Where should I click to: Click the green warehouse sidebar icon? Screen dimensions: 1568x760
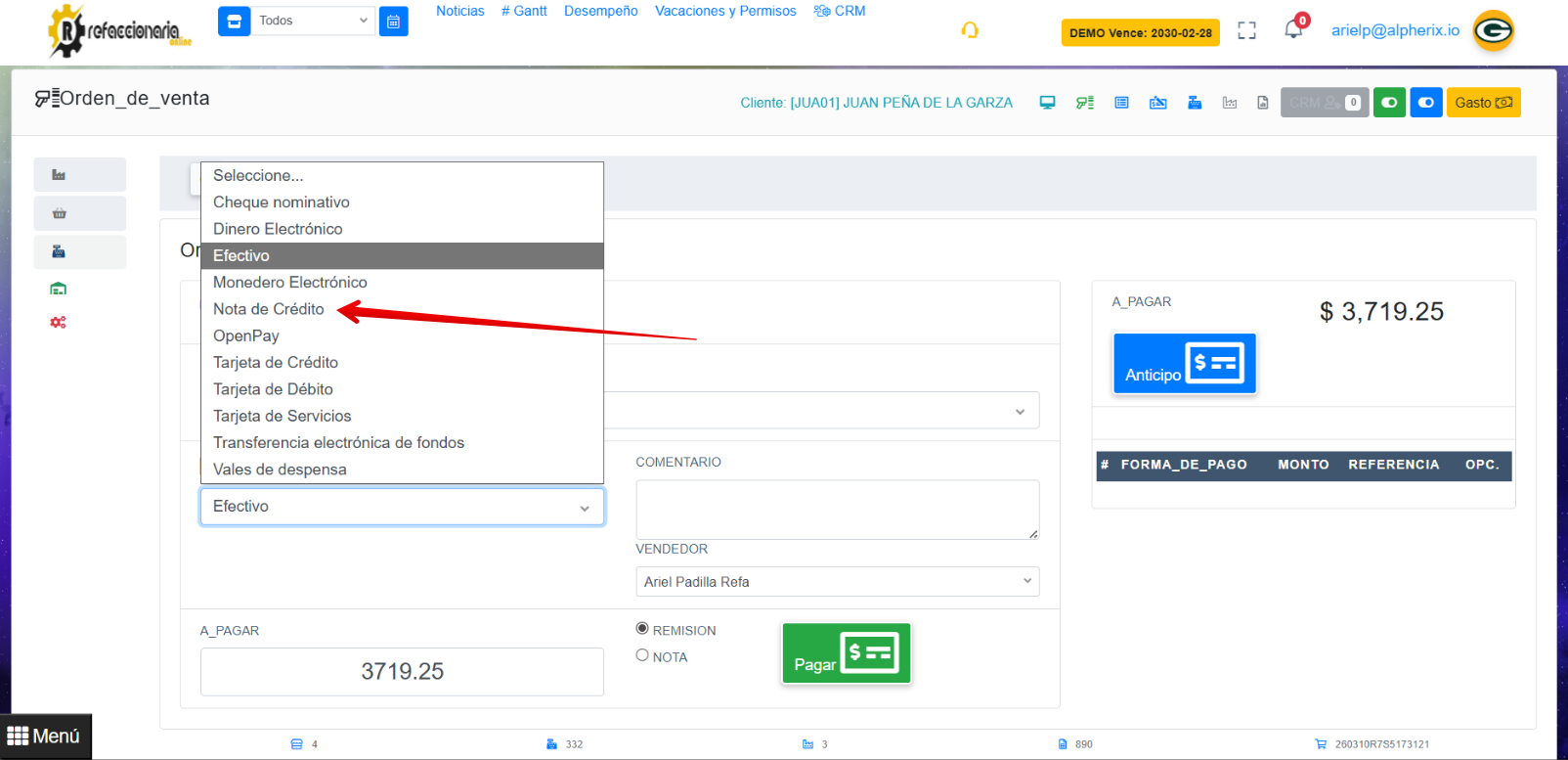(x=58, y=289)
